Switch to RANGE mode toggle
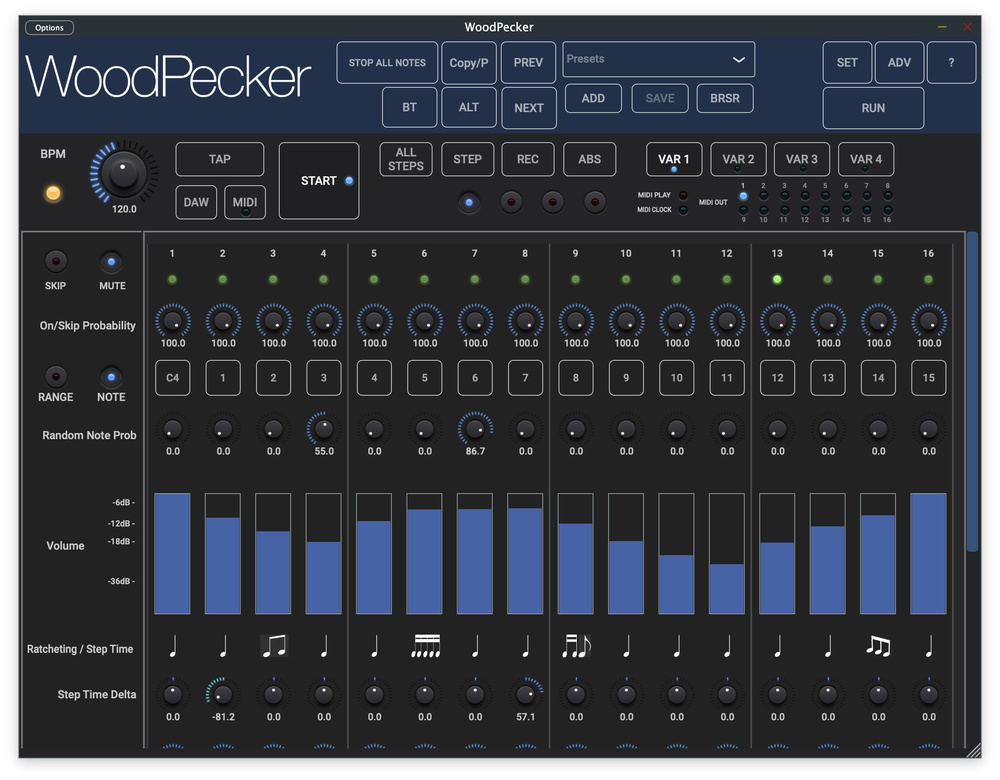 pyautogui.click(x=56, y=377)
